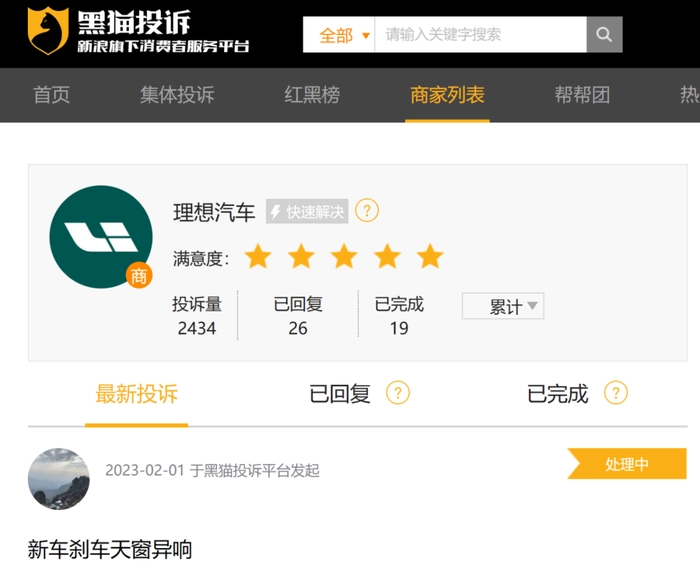700x576 pixels.
Task: Select 商家列表 in the navigation bar
Action: (447, 95)
